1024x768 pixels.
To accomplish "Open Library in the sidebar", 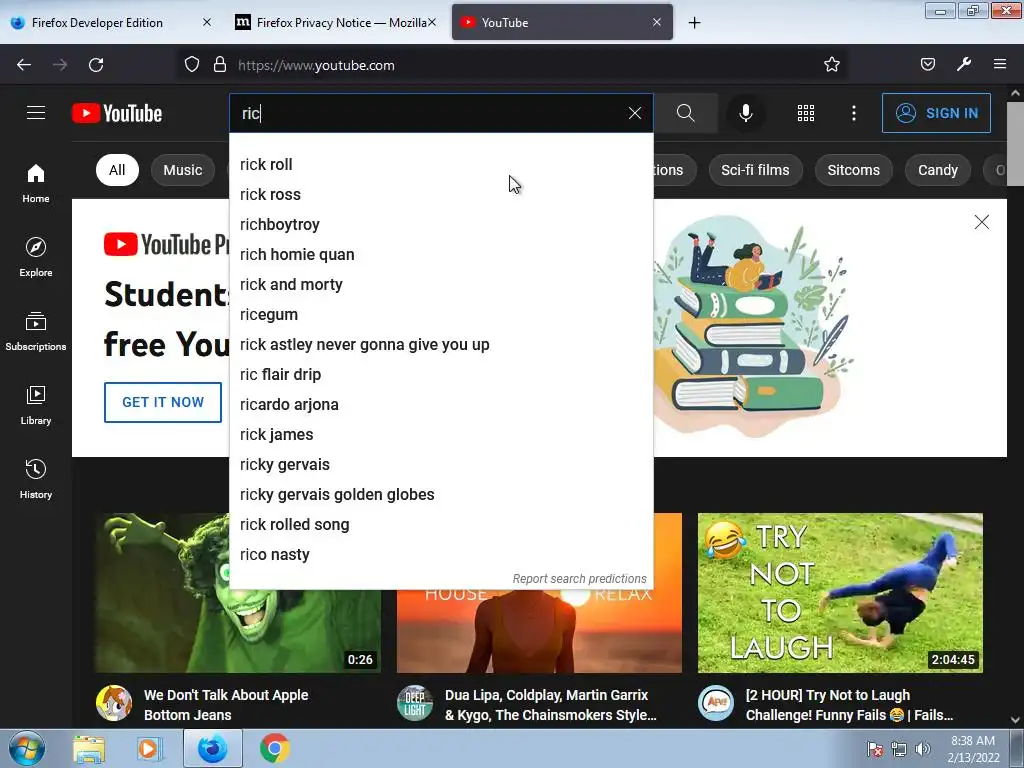I will [36, 405].
